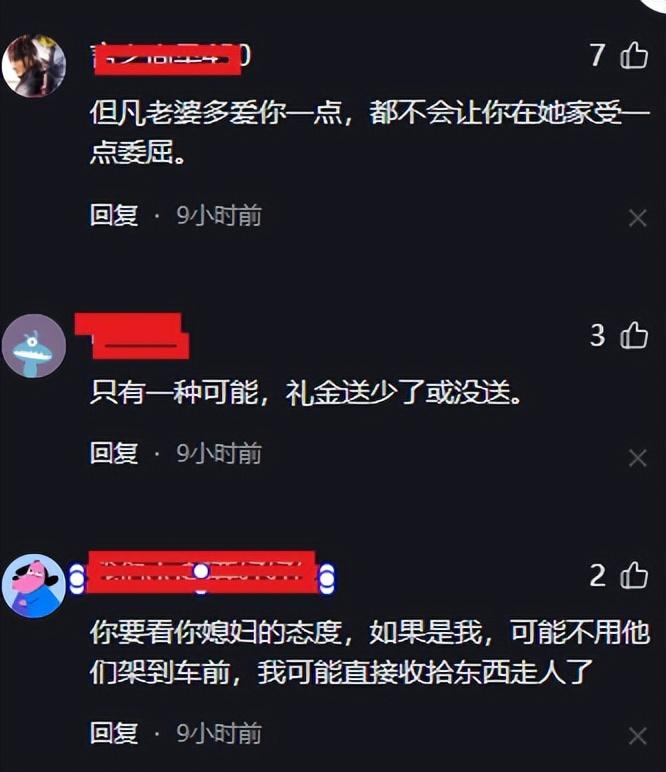The image size is (666, 772).
Task: Open the blue monster avatar profile
Action: (x=34, y=346)
